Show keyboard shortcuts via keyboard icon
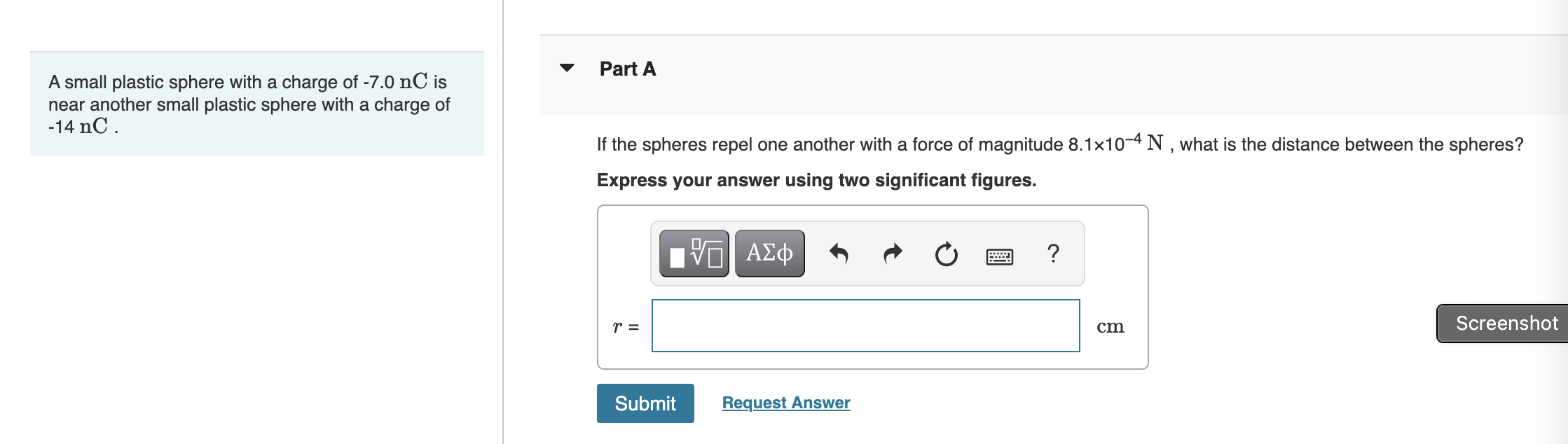Viewport: 1568px width, 444px height. tap(999, 256)
